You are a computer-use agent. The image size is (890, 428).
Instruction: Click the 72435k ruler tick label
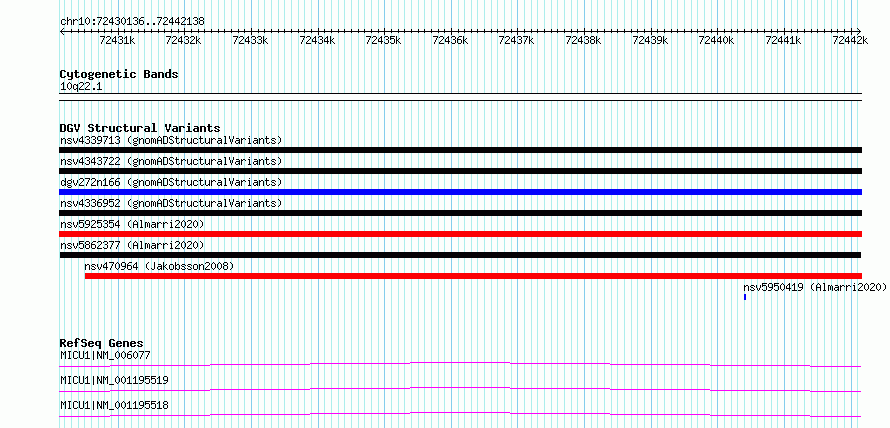tap(384, 40)
